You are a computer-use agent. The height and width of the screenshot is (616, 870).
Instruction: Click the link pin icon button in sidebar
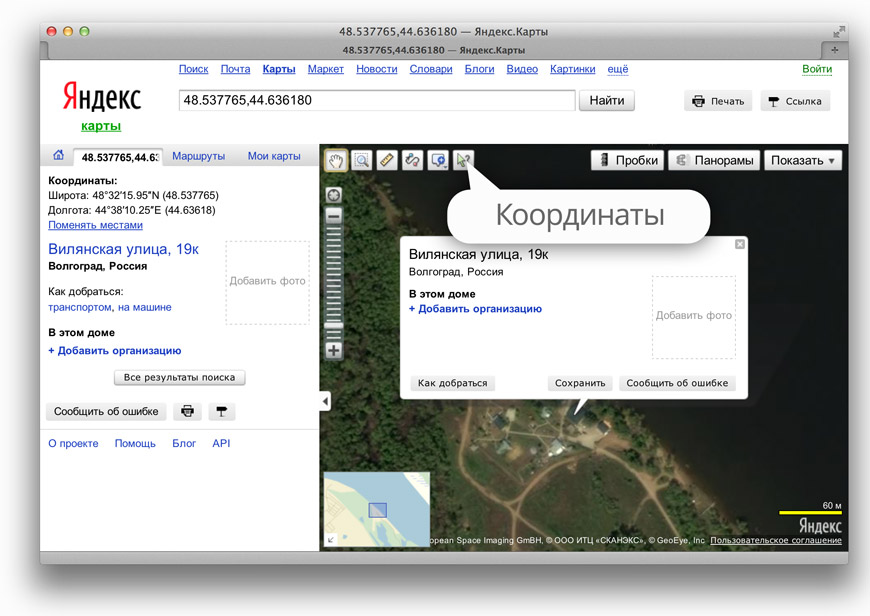click(221, 411)
